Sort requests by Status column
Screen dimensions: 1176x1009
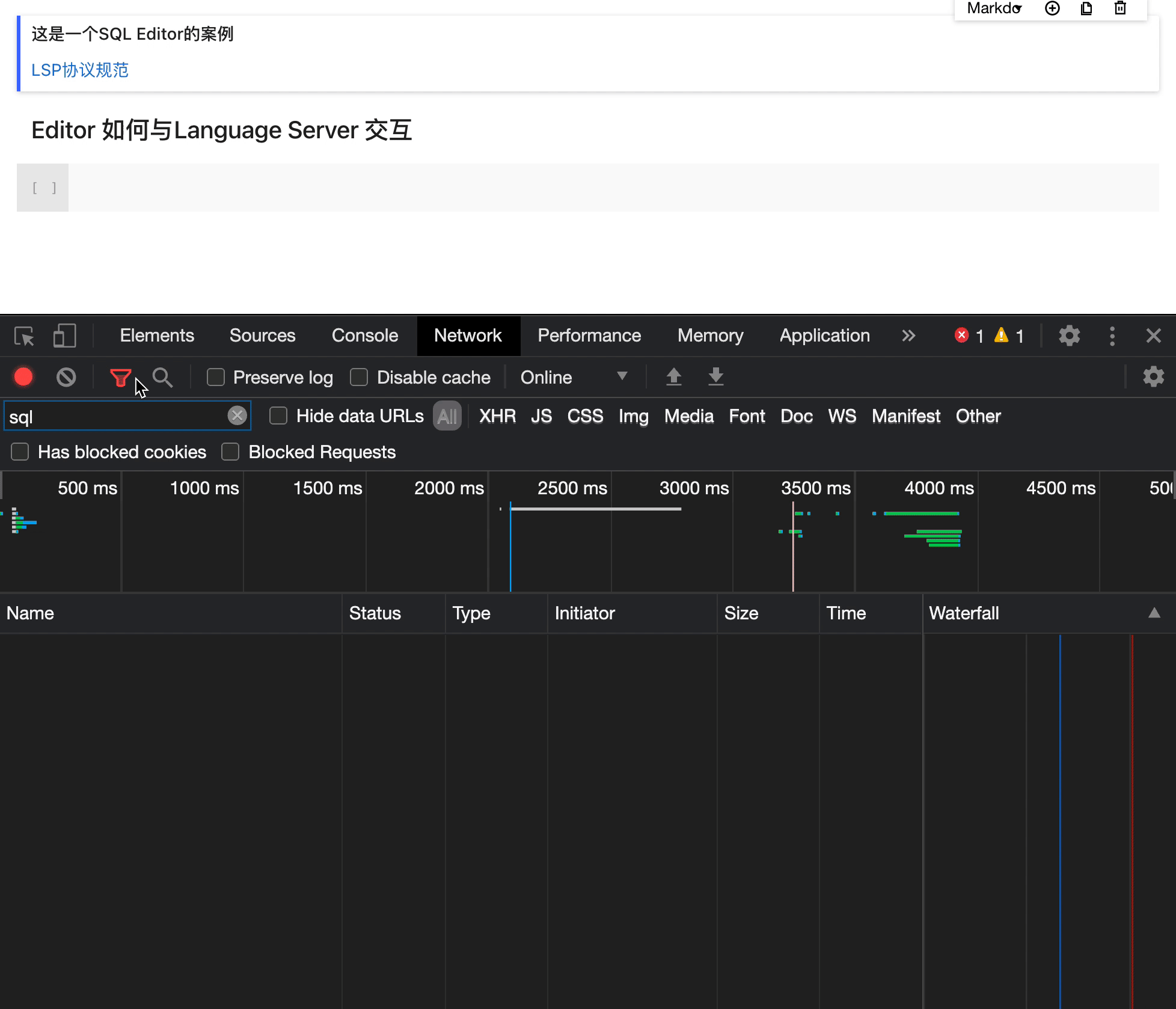(x=394, y=613)
